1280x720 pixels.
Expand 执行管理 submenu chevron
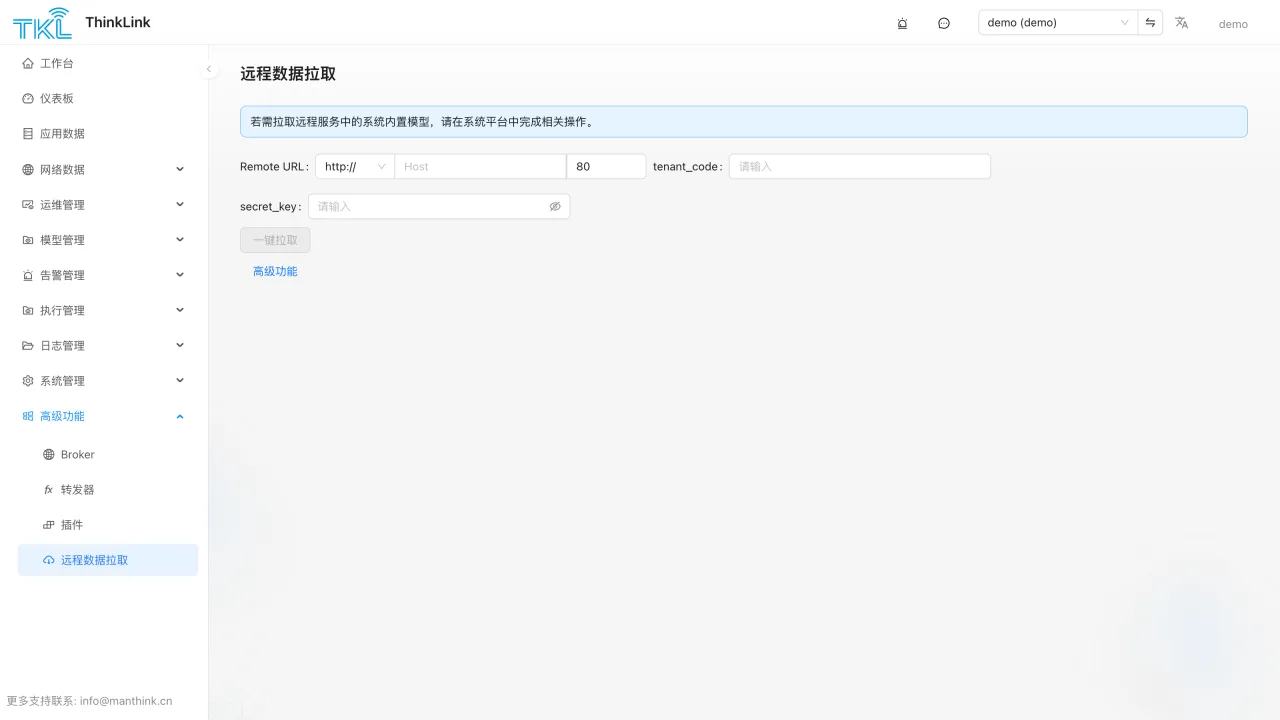(180, 310)
